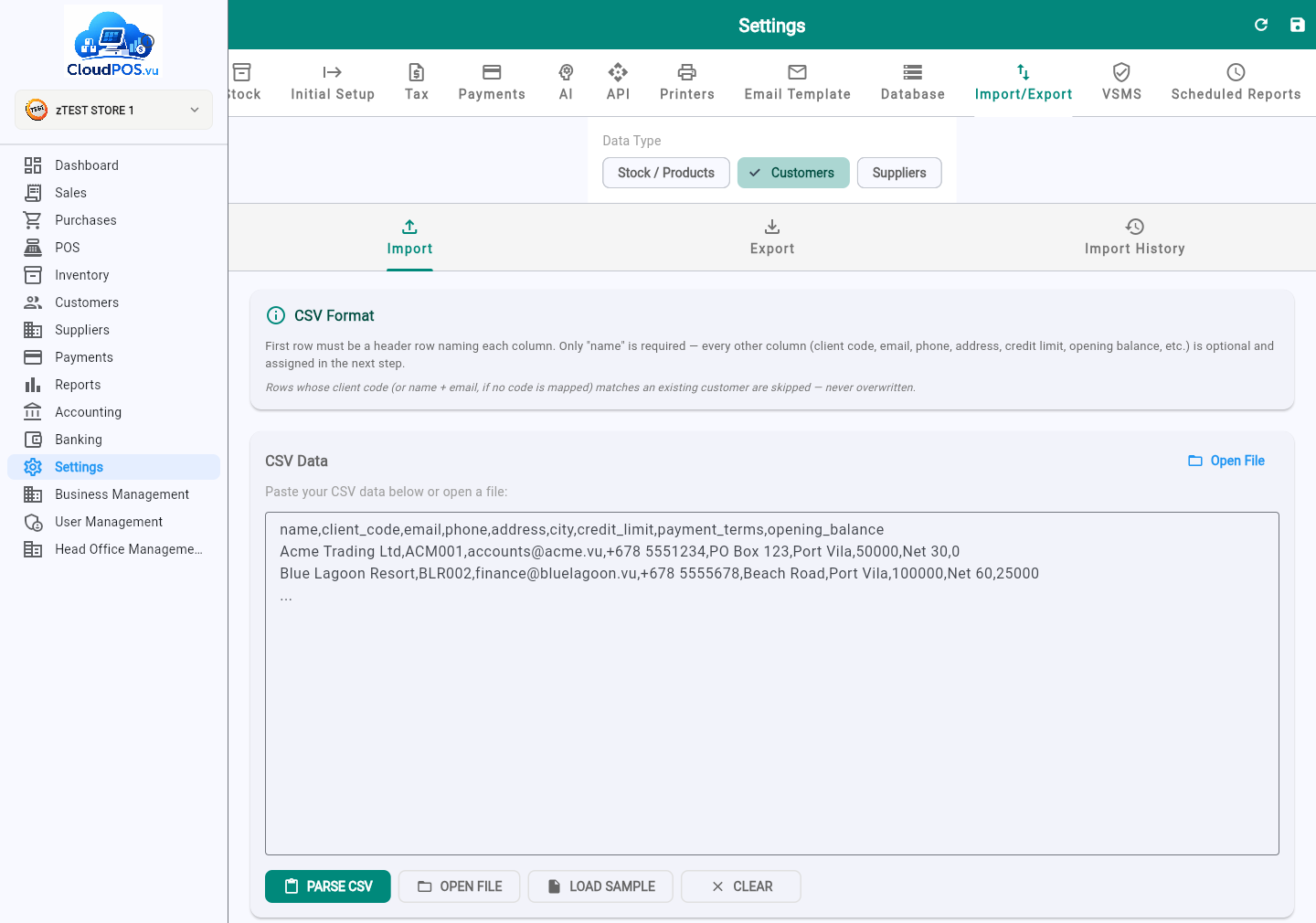The height and width of the screenshot is (923, 1316).
Task: Click the CLEAR button
Action: [741, 886]
